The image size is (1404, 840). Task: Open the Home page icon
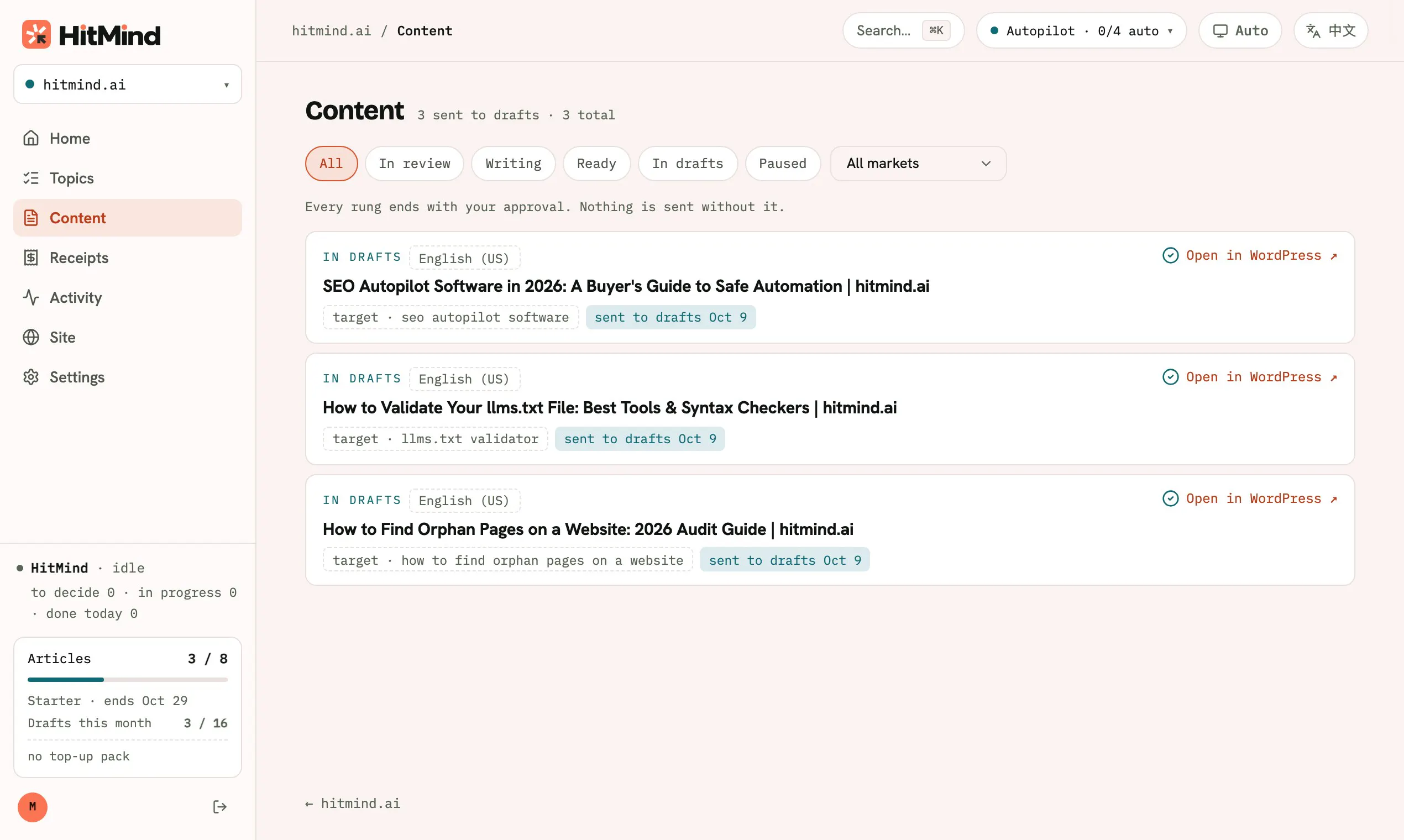pyautogui.click(x=31, y=138)
